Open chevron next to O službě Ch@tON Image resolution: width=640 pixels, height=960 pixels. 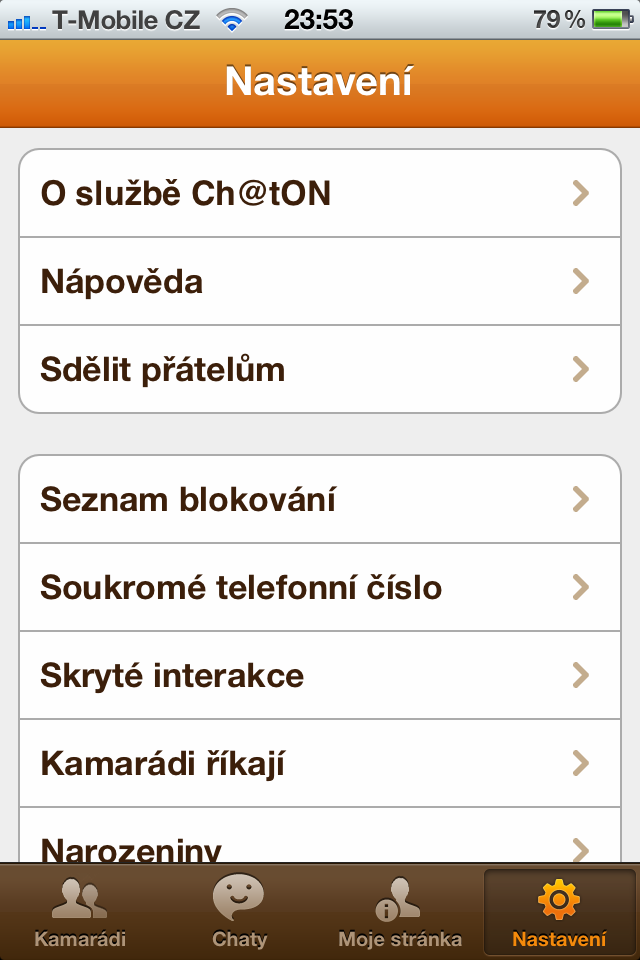581,194
